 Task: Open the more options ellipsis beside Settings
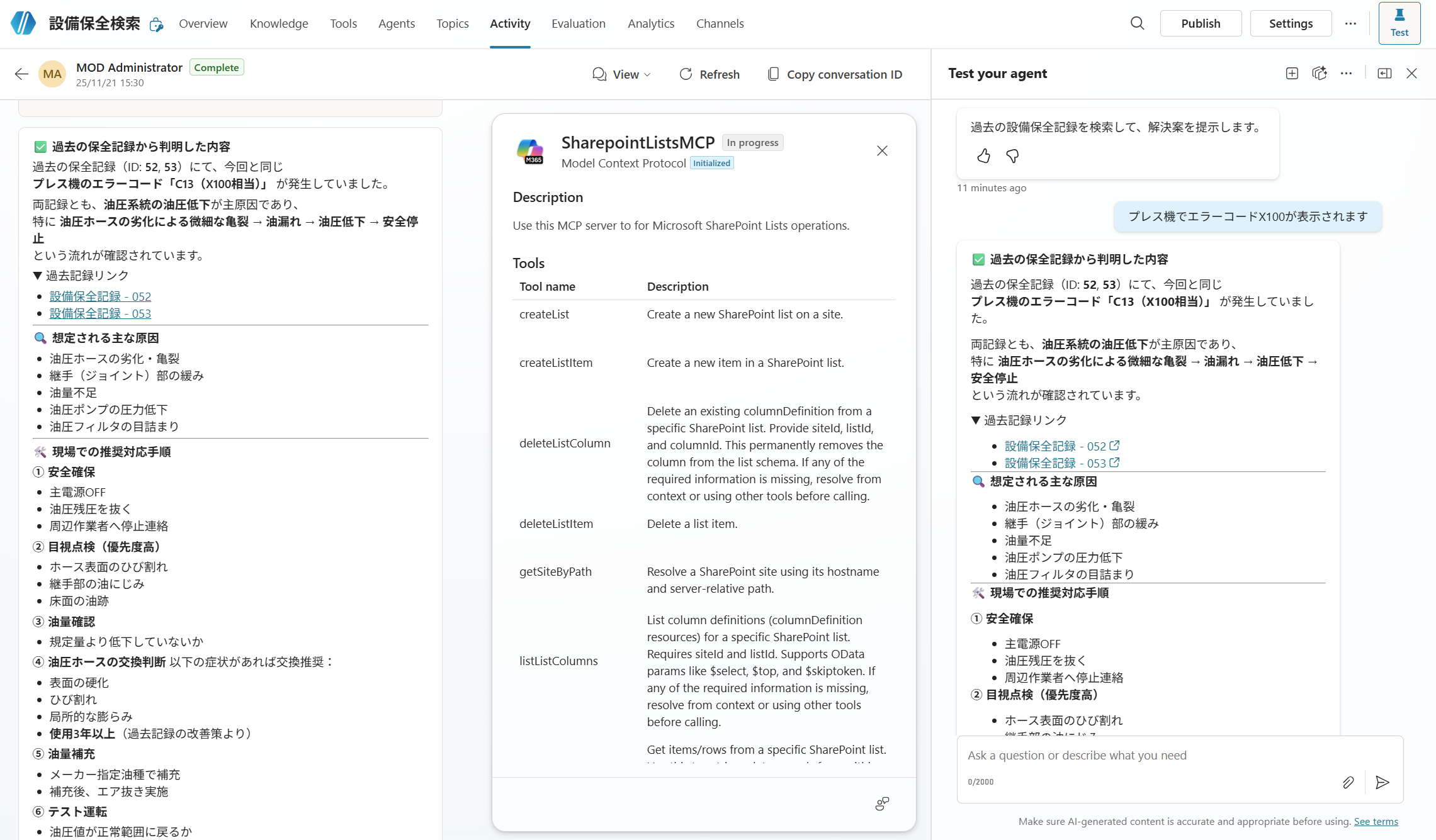click(1350, 23)
